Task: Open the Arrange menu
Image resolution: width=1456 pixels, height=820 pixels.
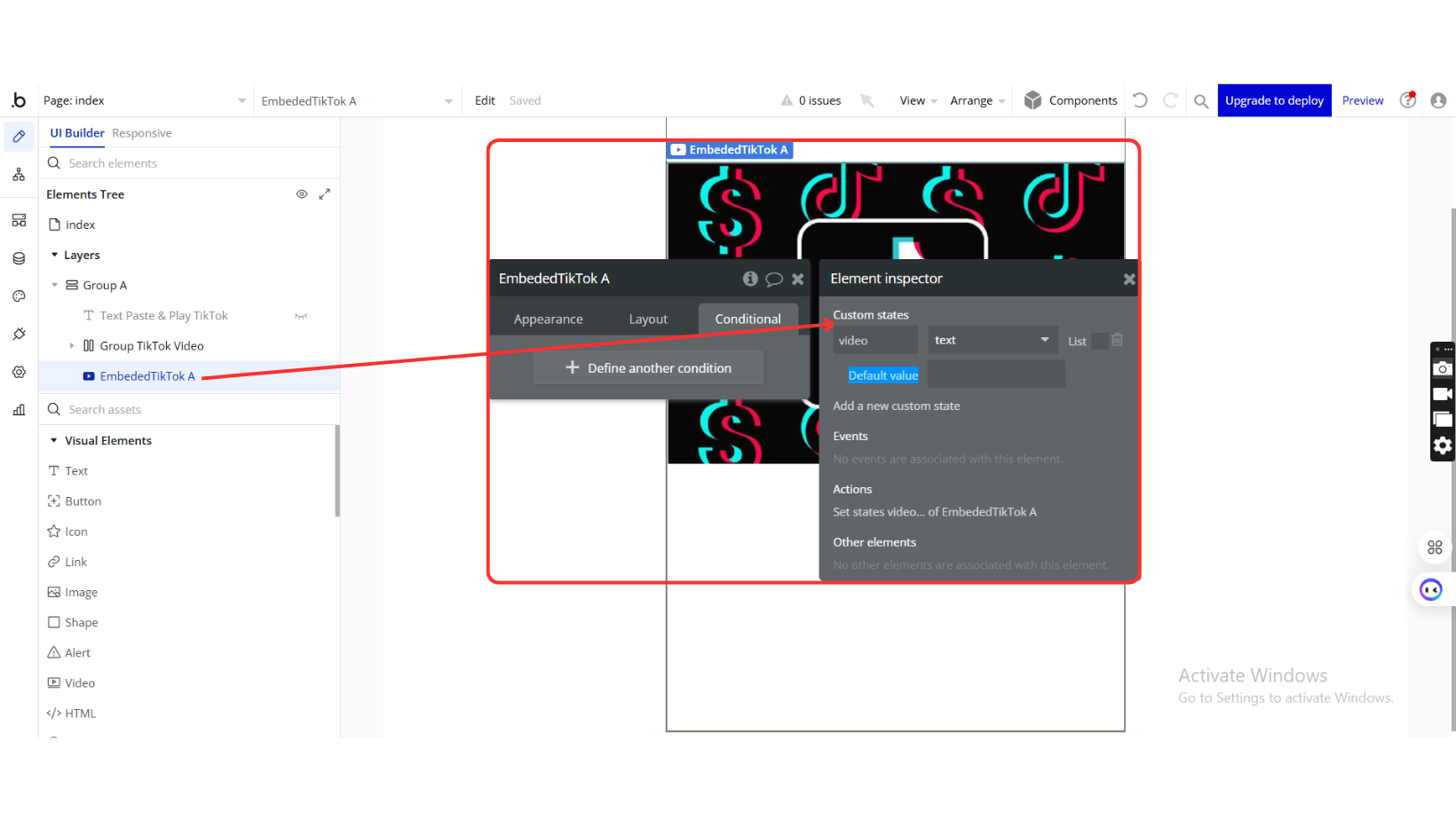Action: point(977,101)
